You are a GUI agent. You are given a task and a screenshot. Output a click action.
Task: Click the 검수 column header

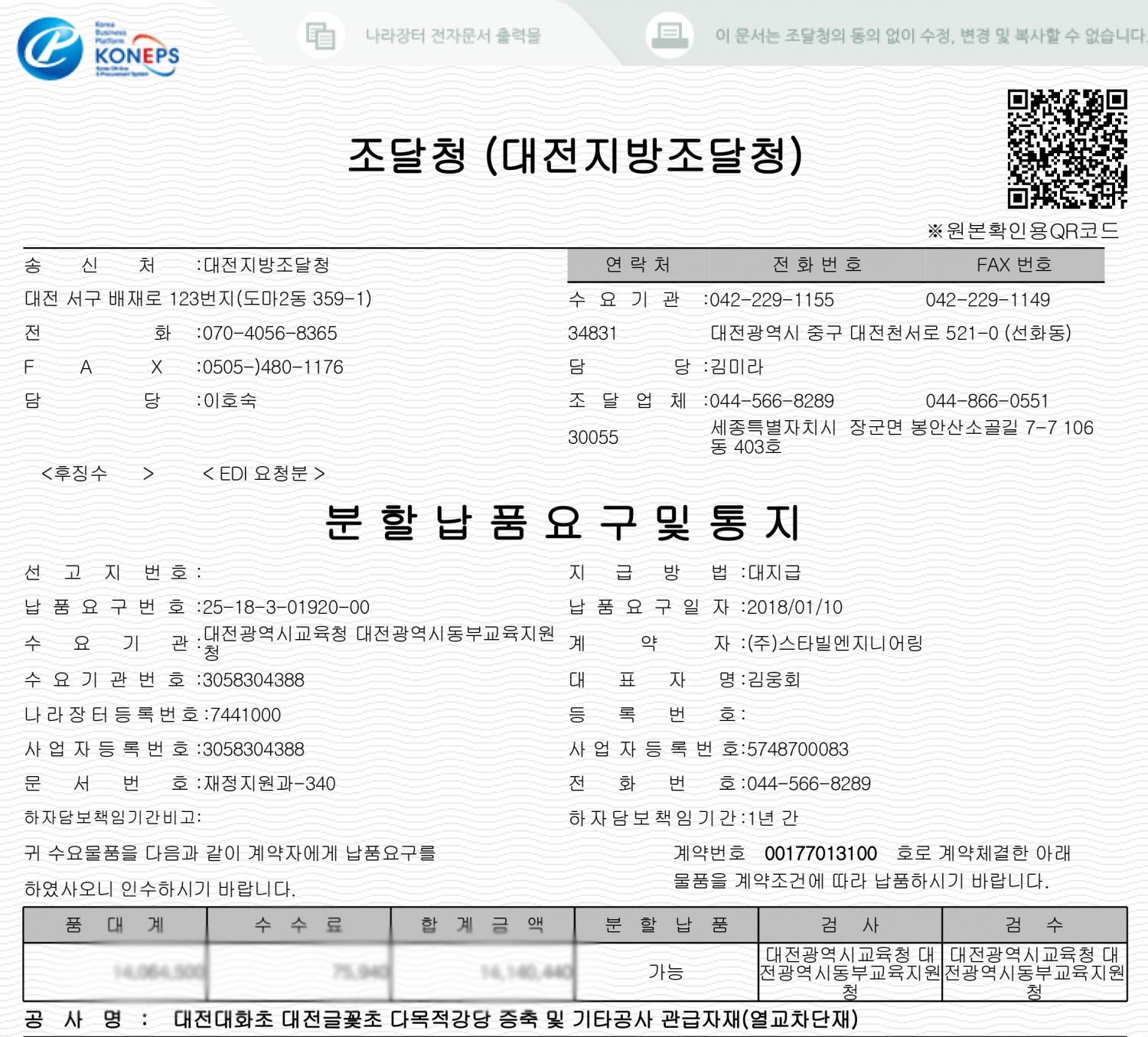[x=1034, y=925]
